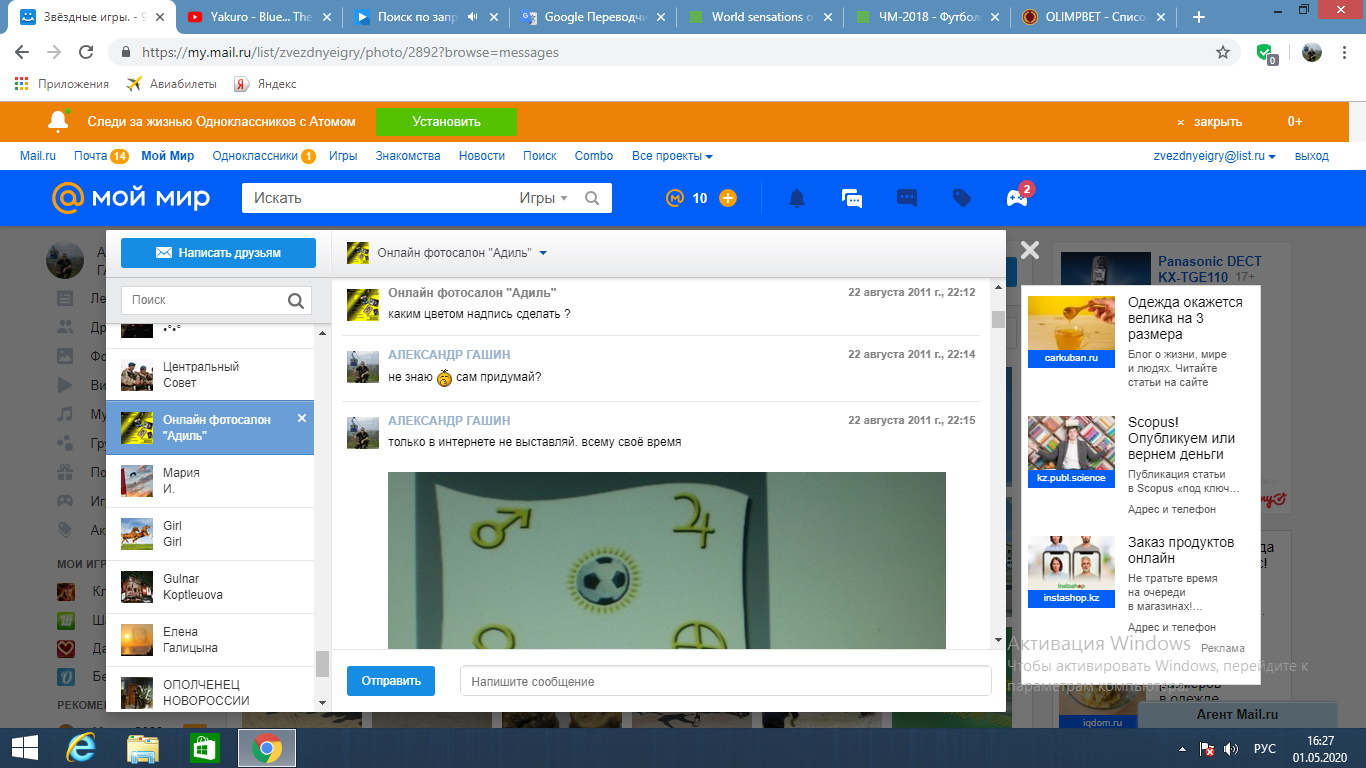Open Новости in top menu
Viewport: 1366px width, 768px height.
482,156
